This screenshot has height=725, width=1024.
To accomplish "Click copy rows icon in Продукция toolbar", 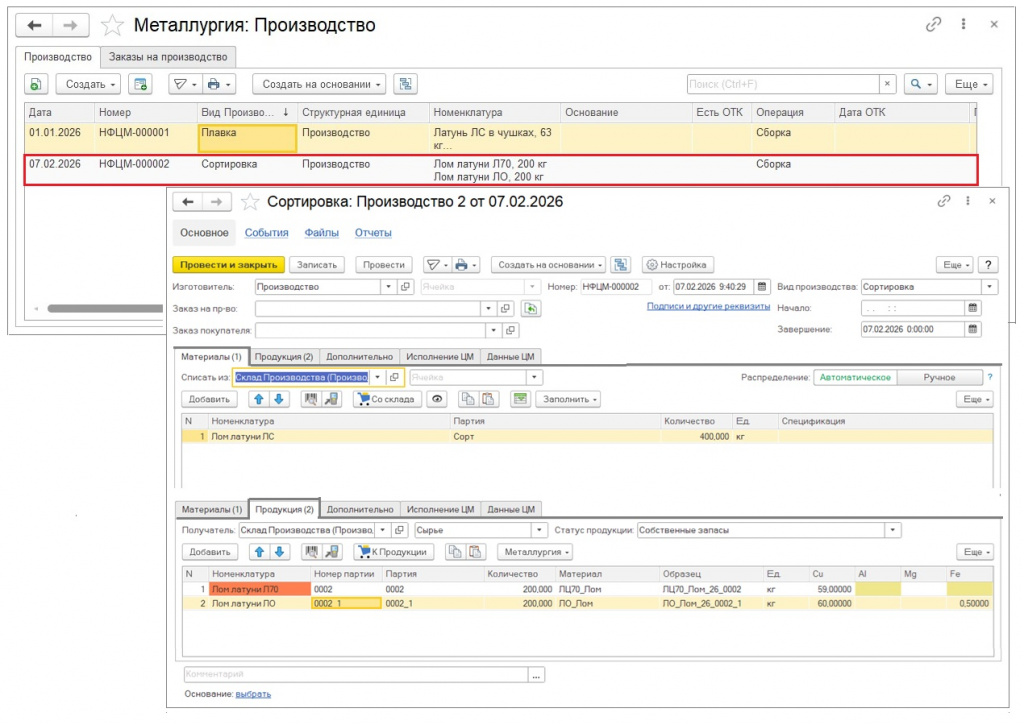I will (x=455, y=552).
